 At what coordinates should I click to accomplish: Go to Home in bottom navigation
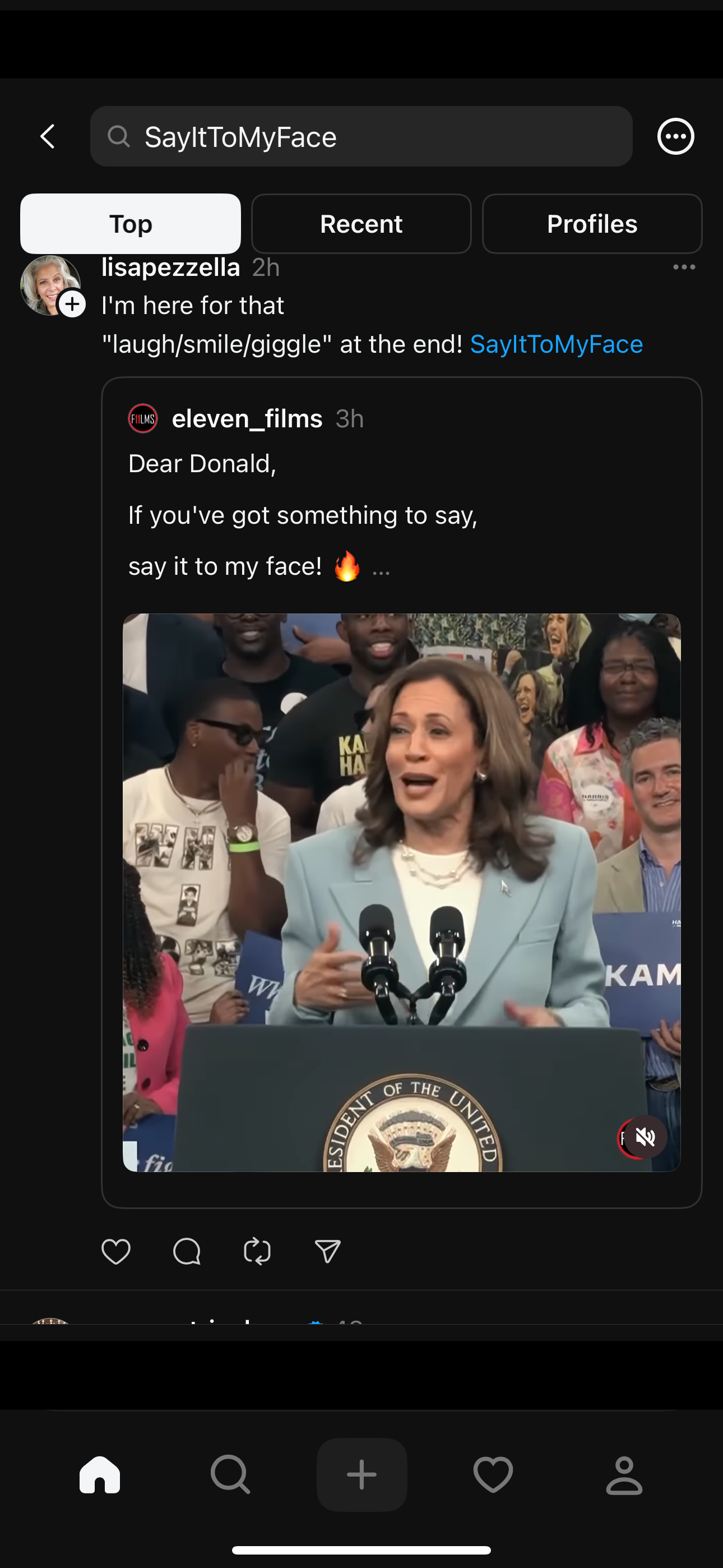coord(100,1474)
